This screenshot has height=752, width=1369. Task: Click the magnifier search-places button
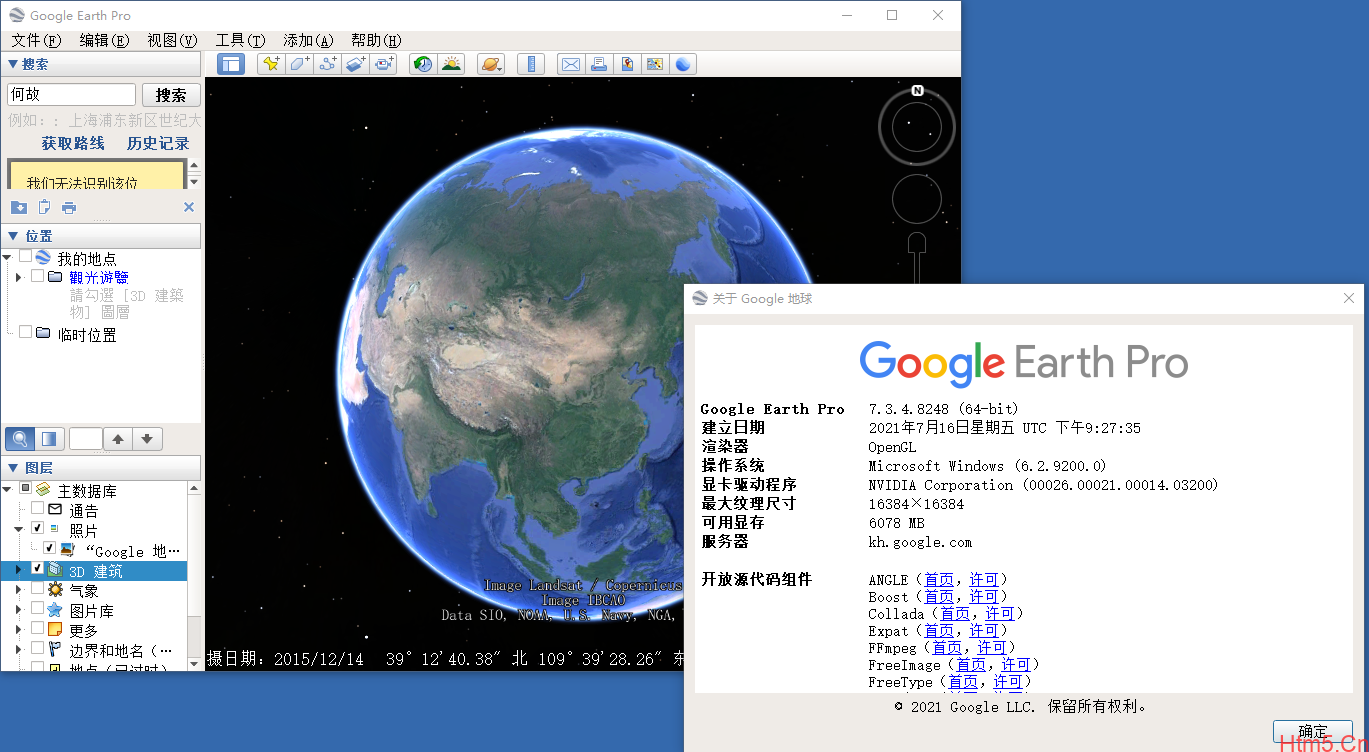(x=19, y=438)
